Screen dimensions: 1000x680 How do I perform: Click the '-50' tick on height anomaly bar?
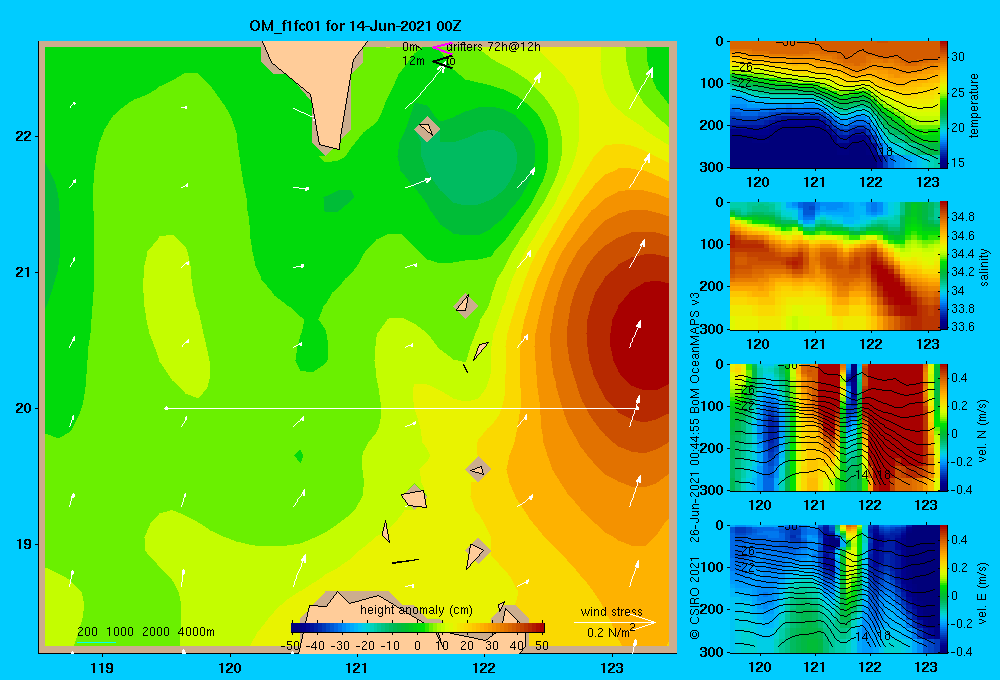click(x=290, y=646)
